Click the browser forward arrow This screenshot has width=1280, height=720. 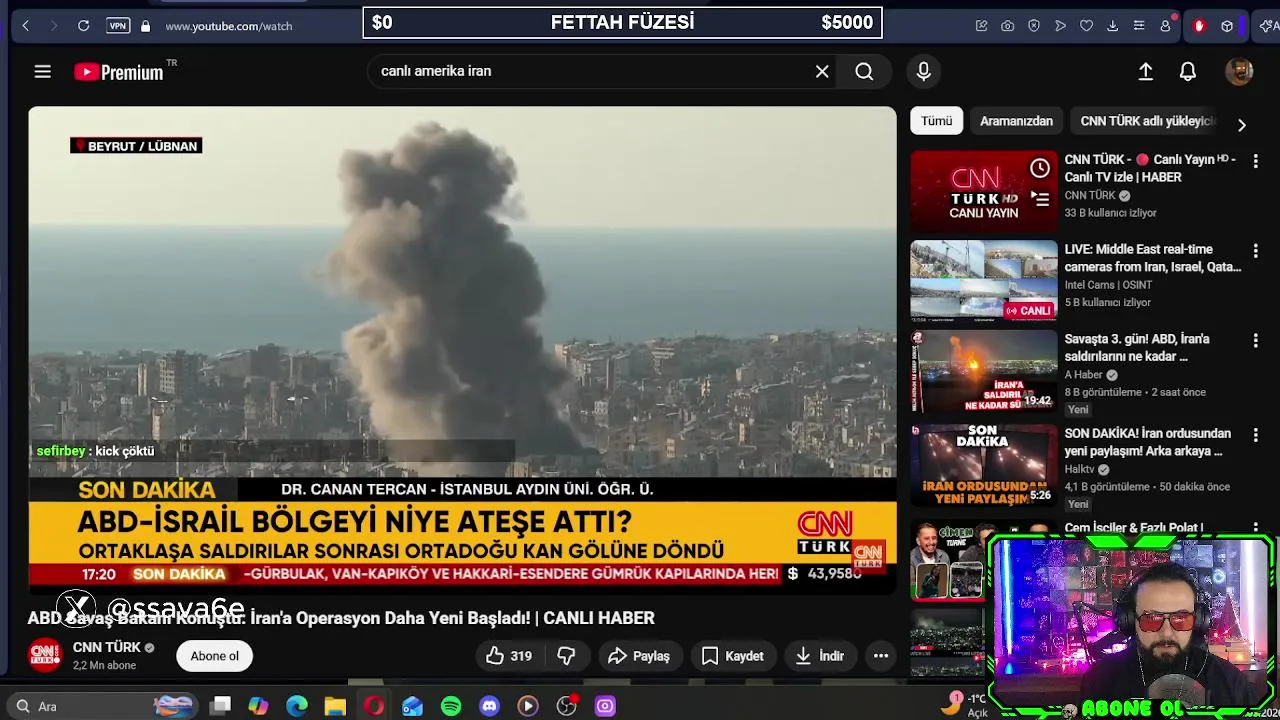coord(54,26)
